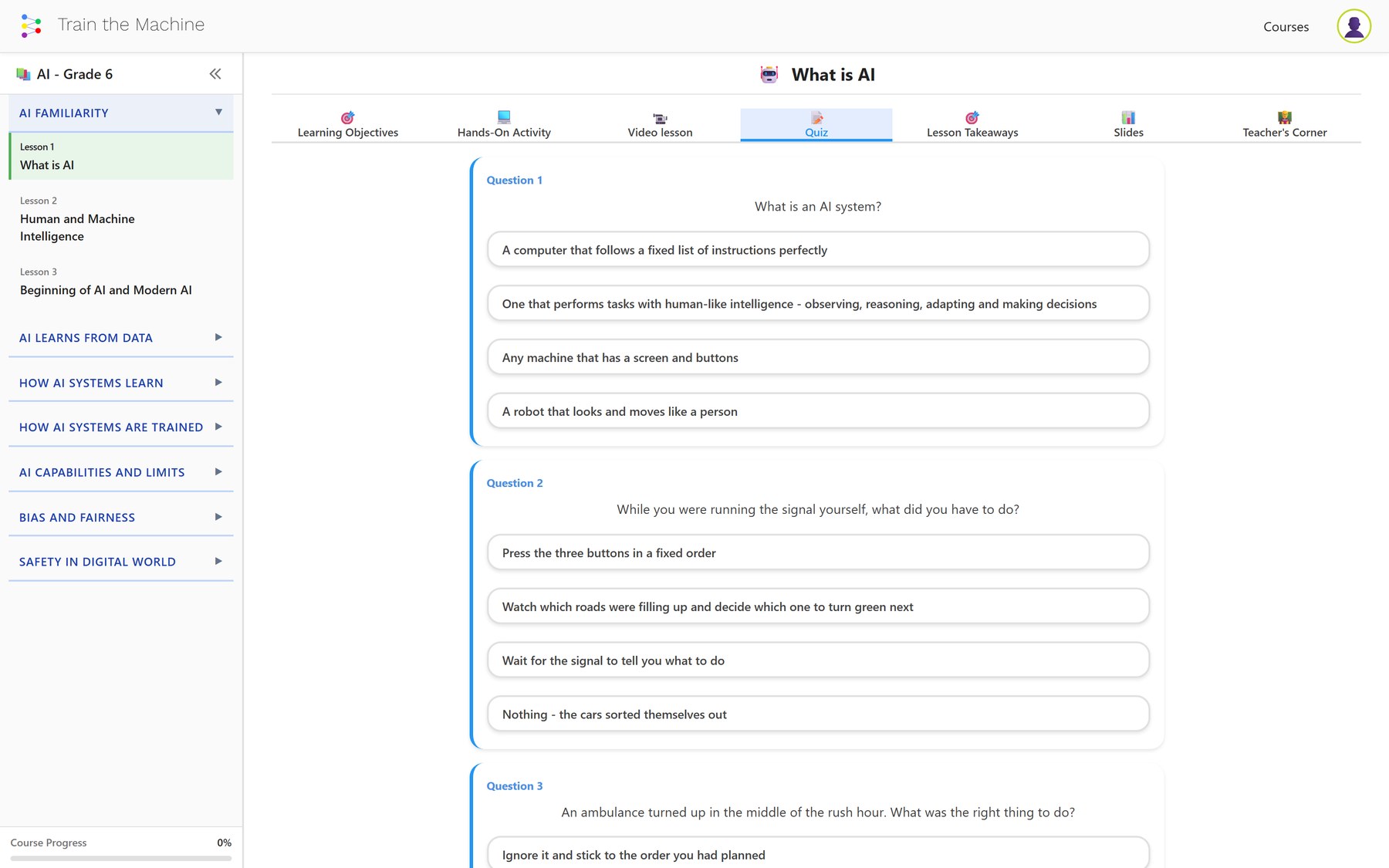Choose 'Press the three buttons in a fixed order'
This screenshot has height=868, width=1389.
click(818, 552)
